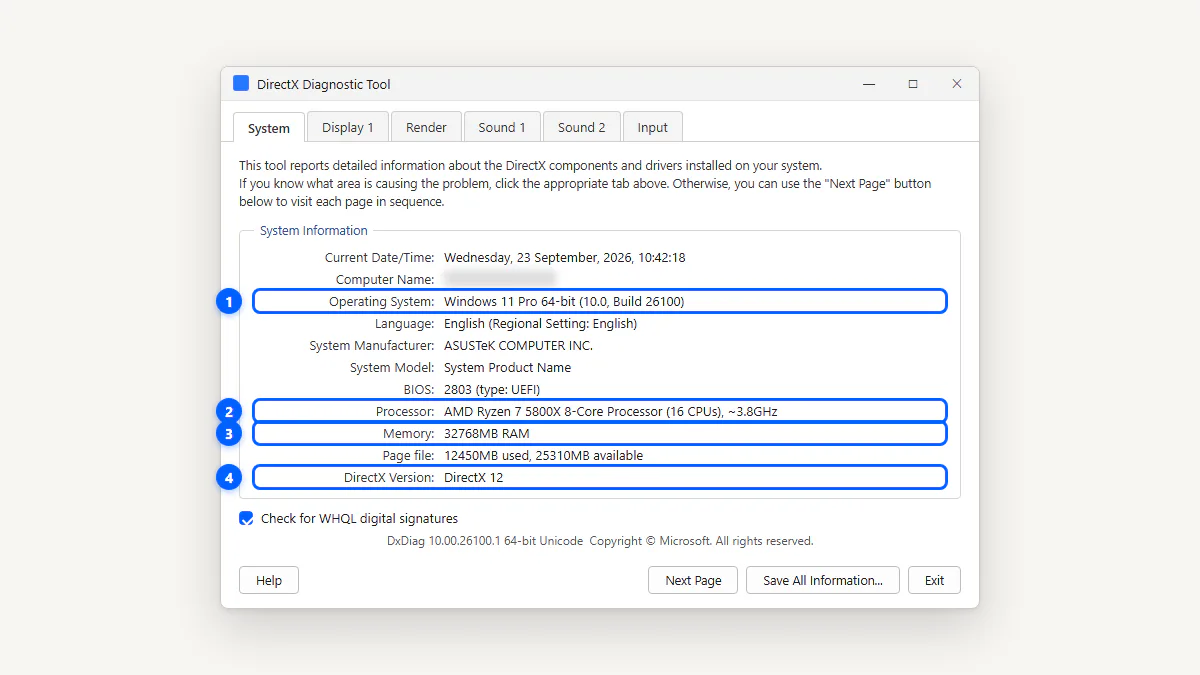Close the DirectX Diagnostic Tool window
This screenshot has height=675, width=1200.
coord(957,84)
